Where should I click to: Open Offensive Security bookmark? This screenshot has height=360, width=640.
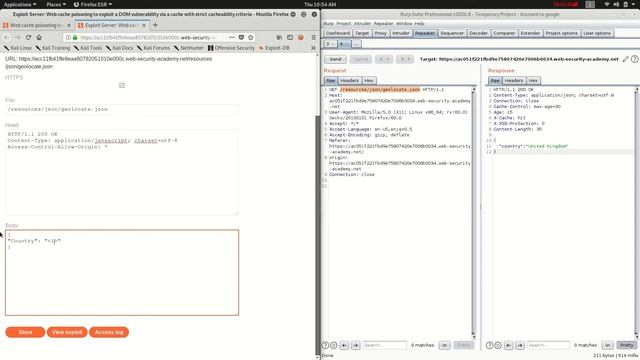231,48
